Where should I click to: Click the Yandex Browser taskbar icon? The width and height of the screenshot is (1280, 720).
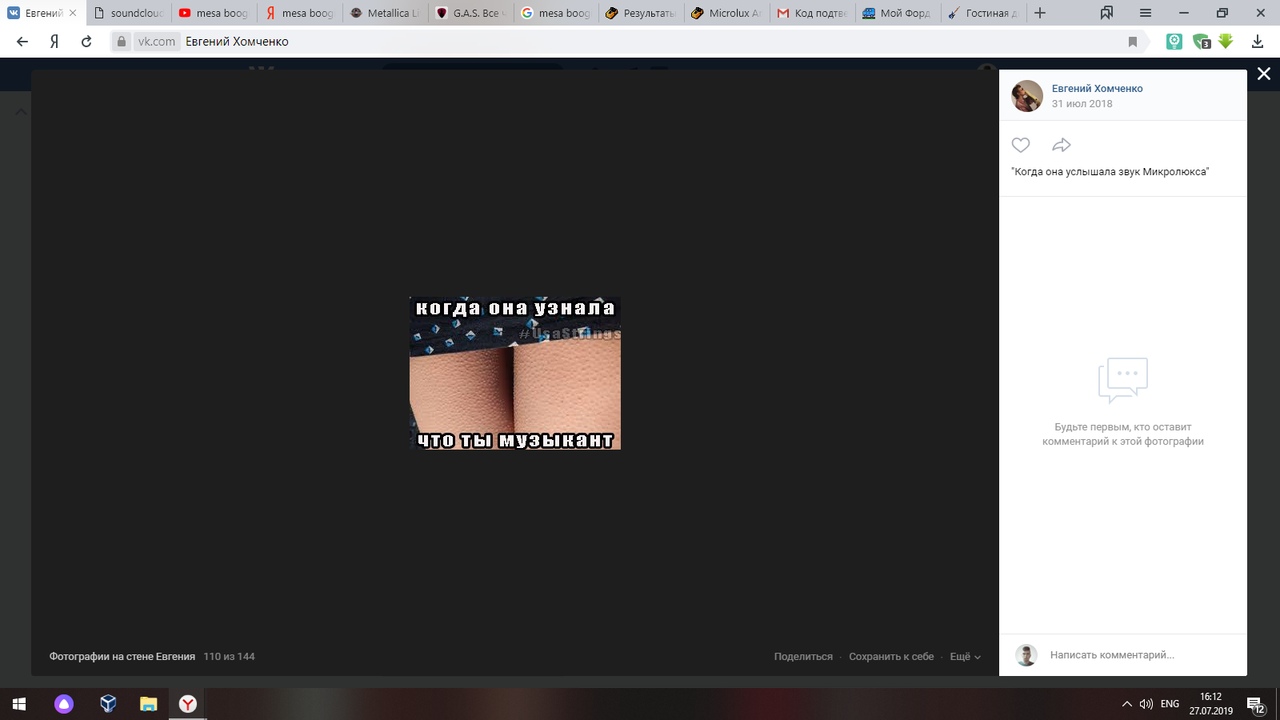[x=188, y=704]
